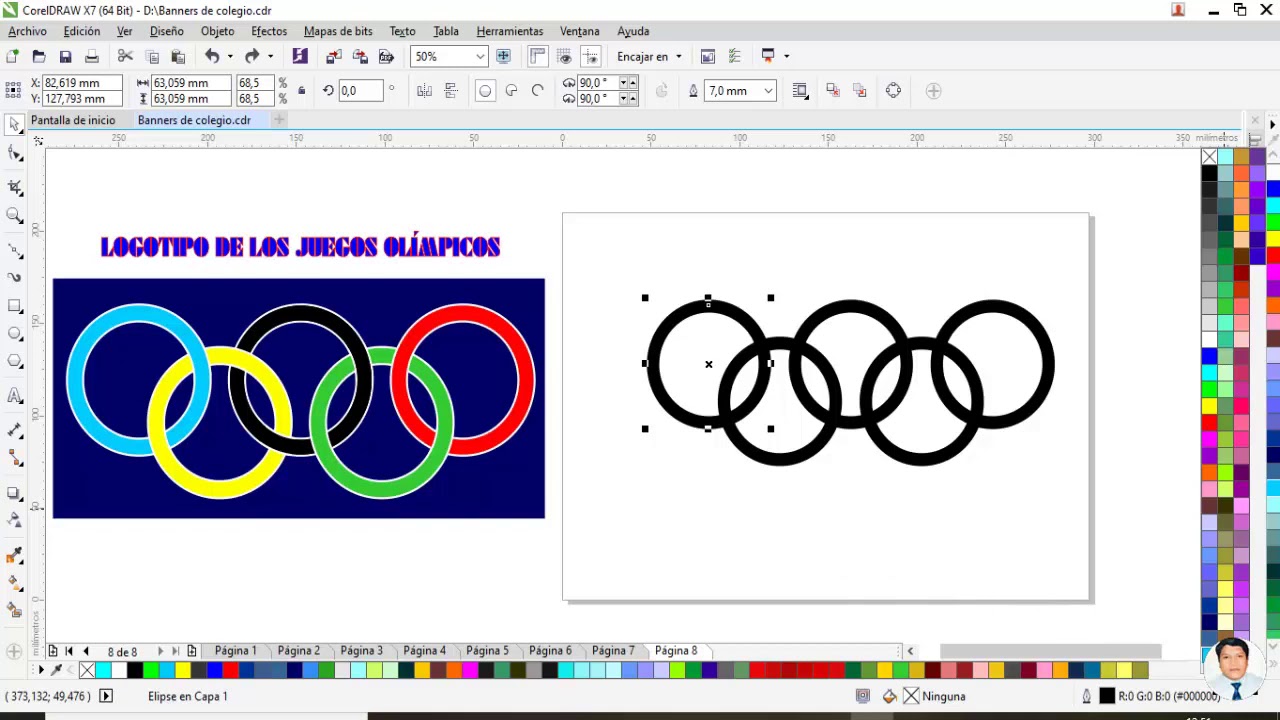Select the Pick tool in toolbox
The image size is (1280, 720).
pos(14,124)
